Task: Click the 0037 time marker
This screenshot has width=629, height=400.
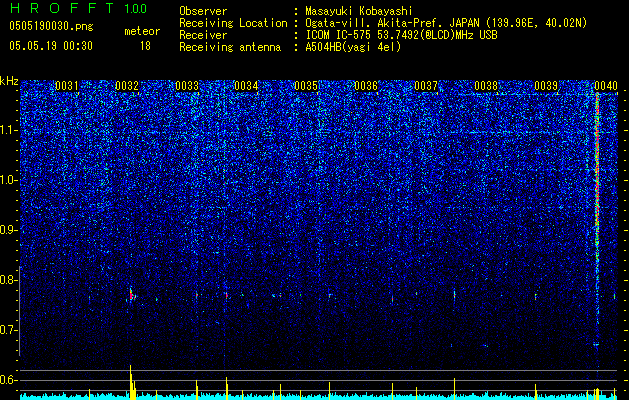Action: coord(426,86)
